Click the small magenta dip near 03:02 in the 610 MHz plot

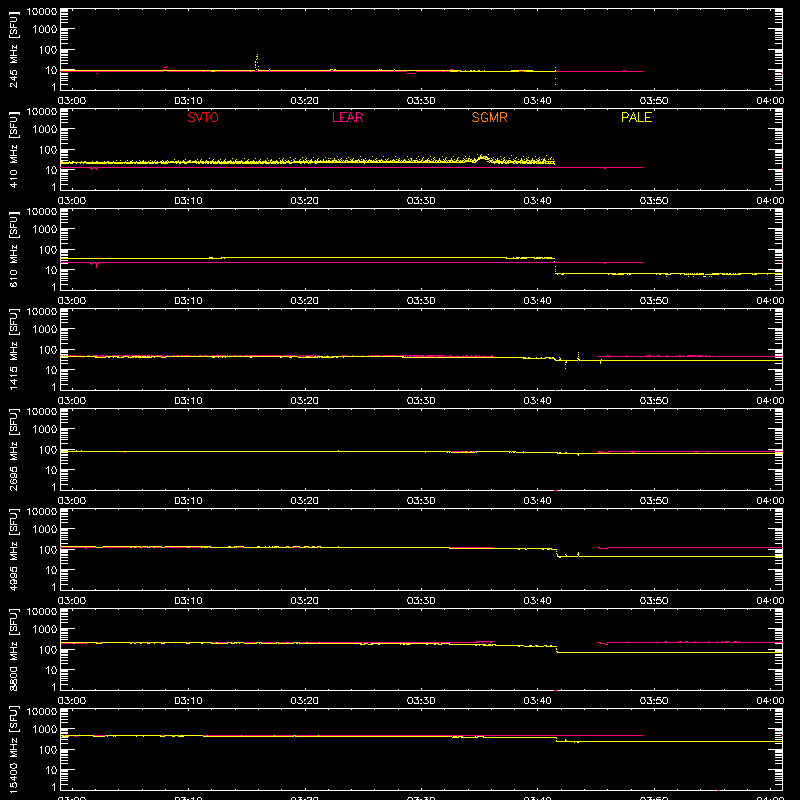(x=94, y=264)
